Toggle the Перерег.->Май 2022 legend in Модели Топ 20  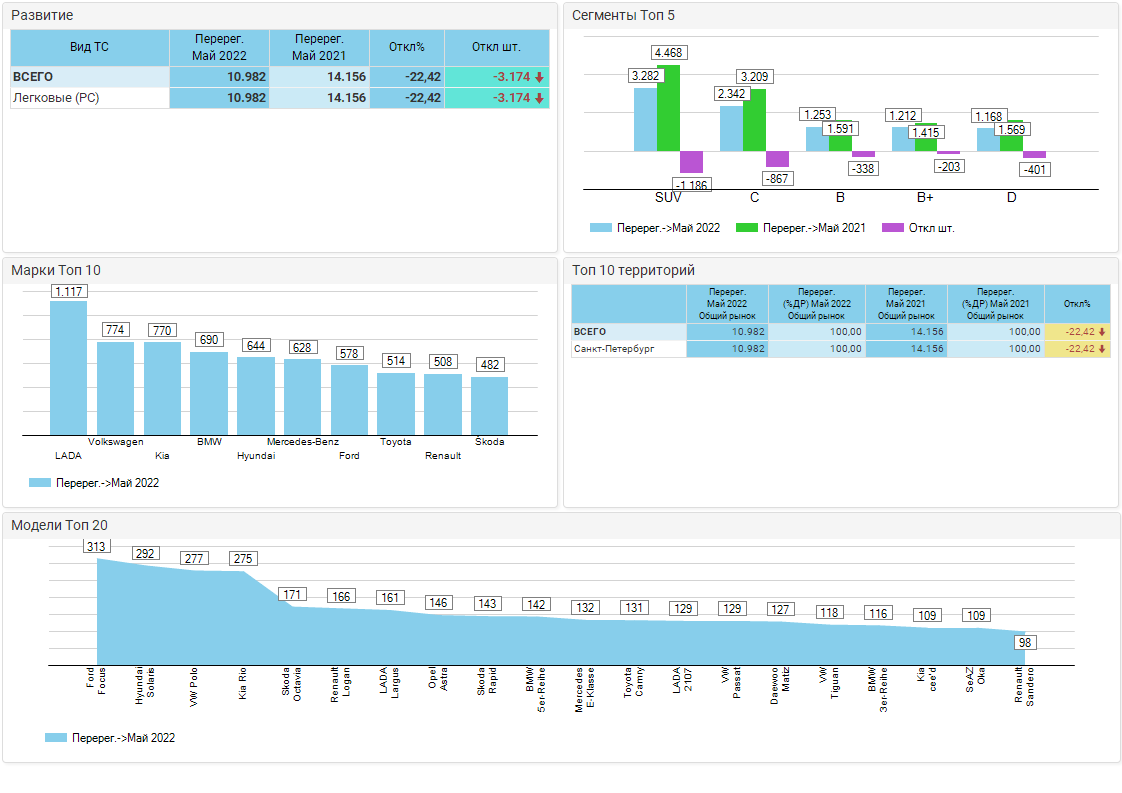[111, 737]
